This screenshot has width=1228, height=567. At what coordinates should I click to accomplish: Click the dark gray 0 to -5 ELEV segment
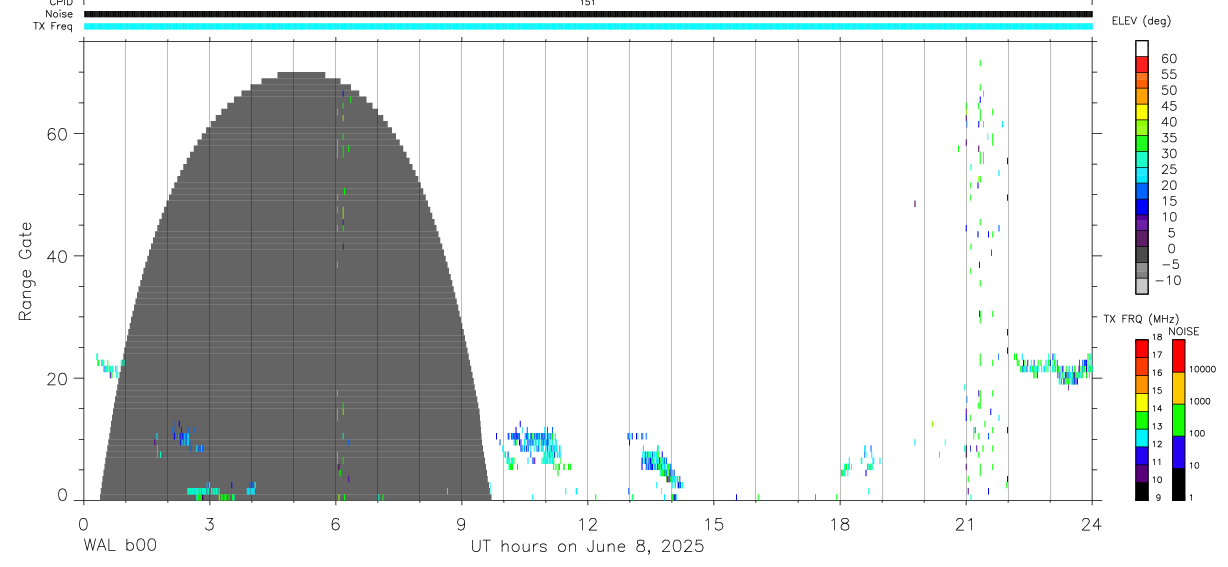1142,255
